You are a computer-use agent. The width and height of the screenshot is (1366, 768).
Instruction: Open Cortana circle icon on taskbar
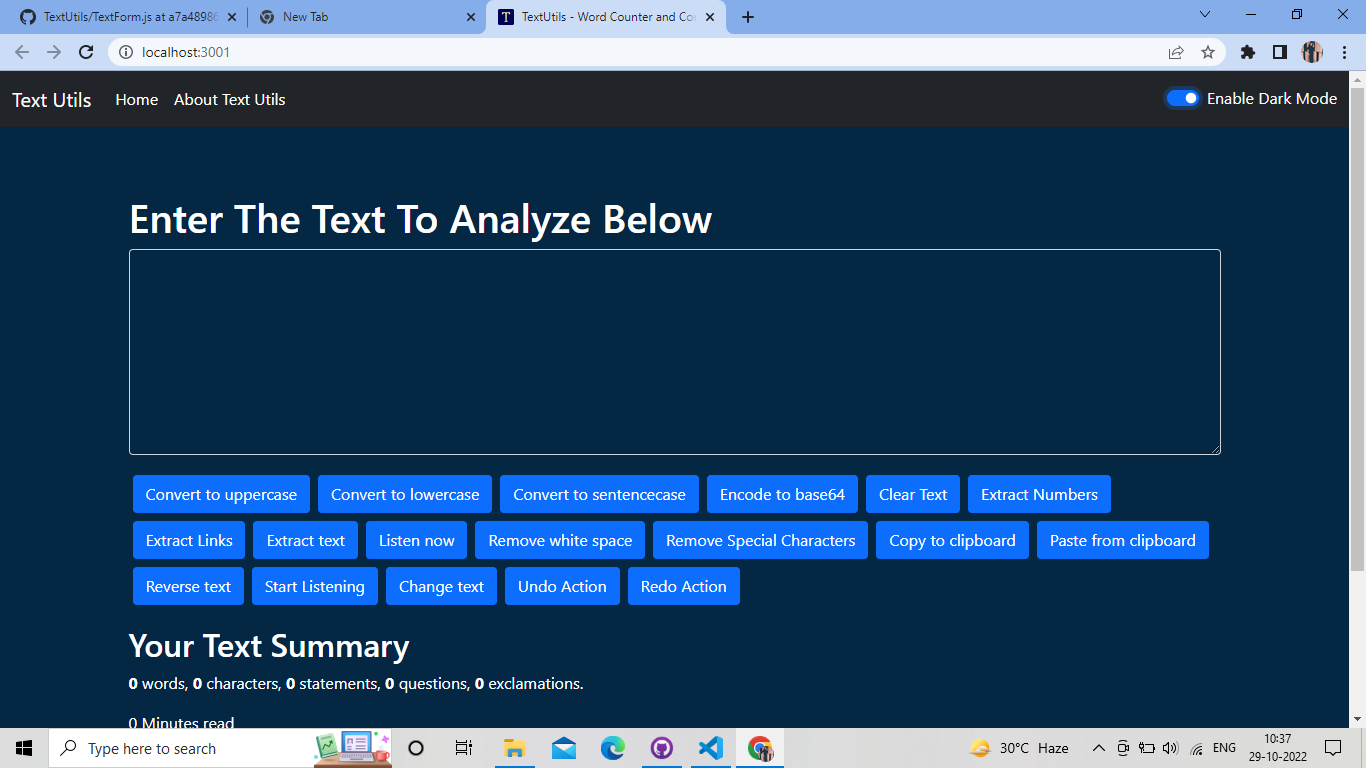point(416,748)
